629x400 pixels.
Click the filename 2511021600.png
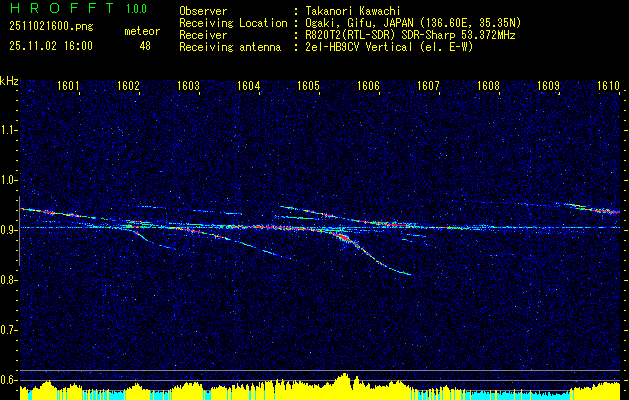point(51,26)
